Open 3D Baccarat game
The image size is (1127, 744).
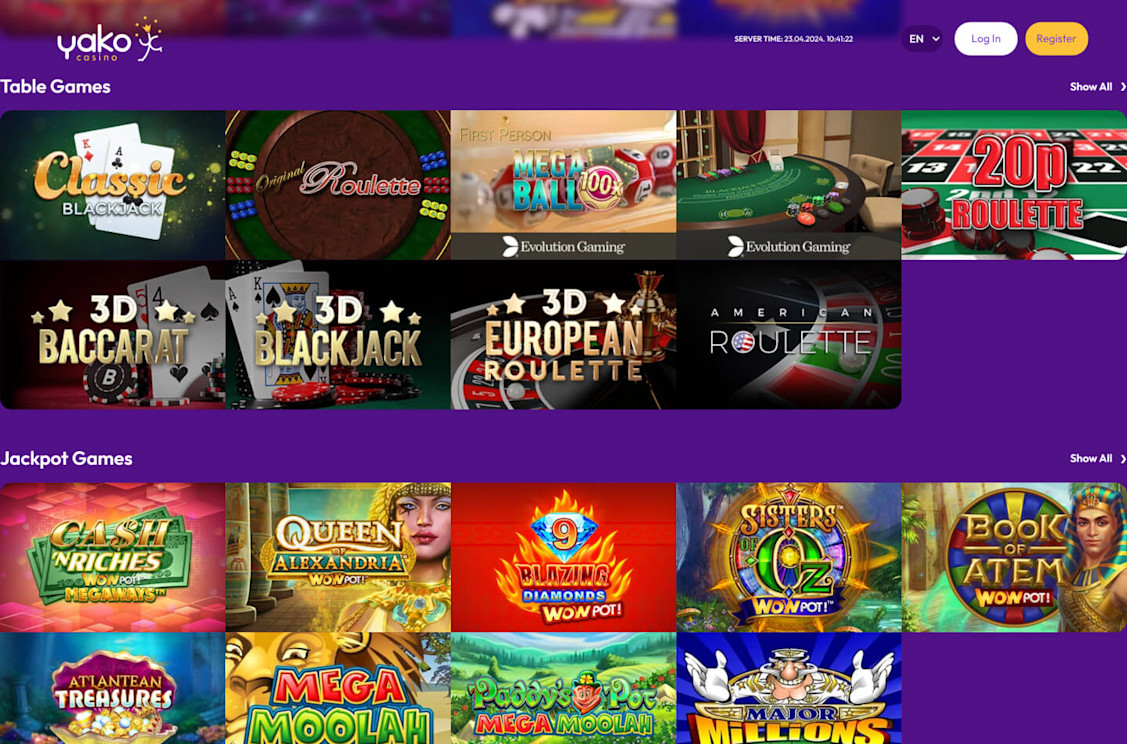113,335
